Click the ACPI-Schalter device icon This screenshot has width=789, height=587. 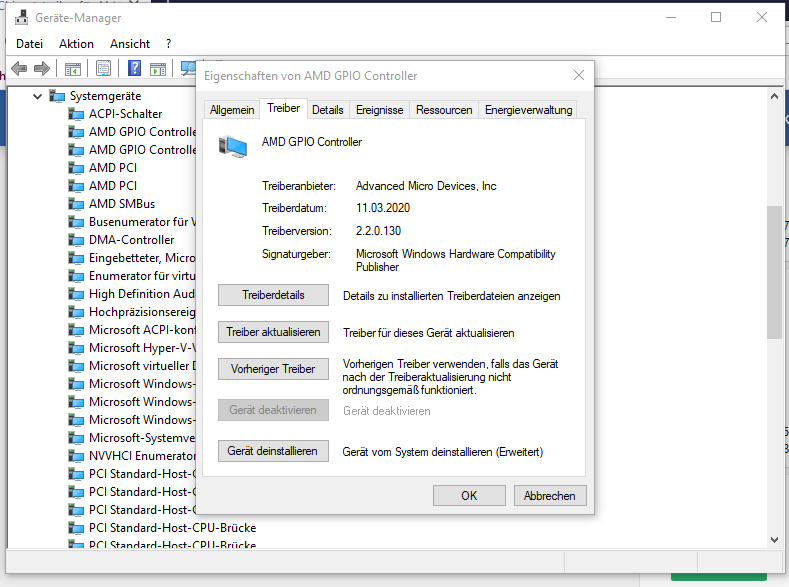(x=76, y=114)
